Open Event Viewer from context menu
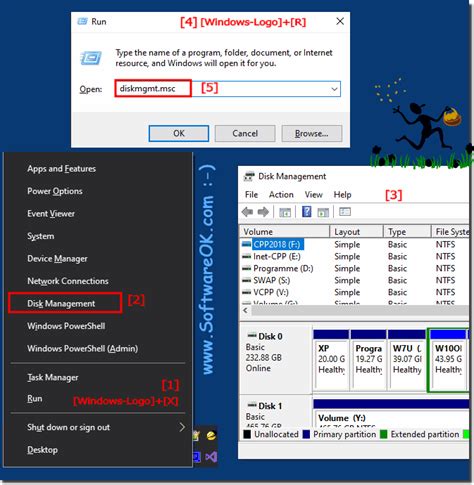Screen dimensions: 474x485 (51, 214)
